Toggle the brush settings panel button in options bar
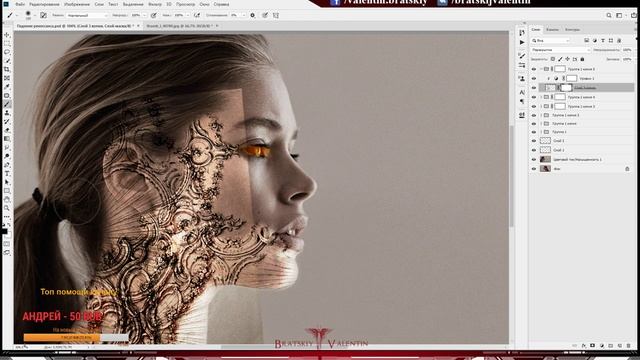Image resolution: width=640 pixels, height=360 pixels. point(43,15)
